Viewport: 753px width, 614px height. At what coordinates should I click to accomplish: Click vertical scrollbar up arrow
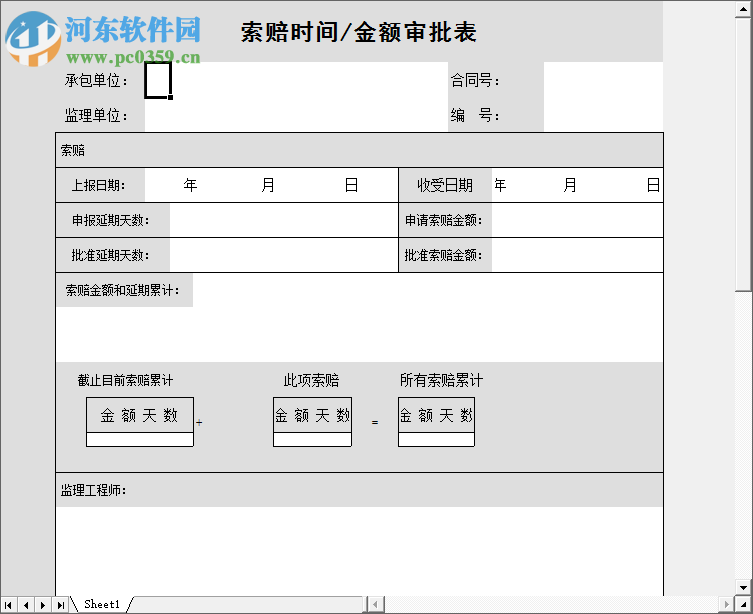(x=743, y=10)
